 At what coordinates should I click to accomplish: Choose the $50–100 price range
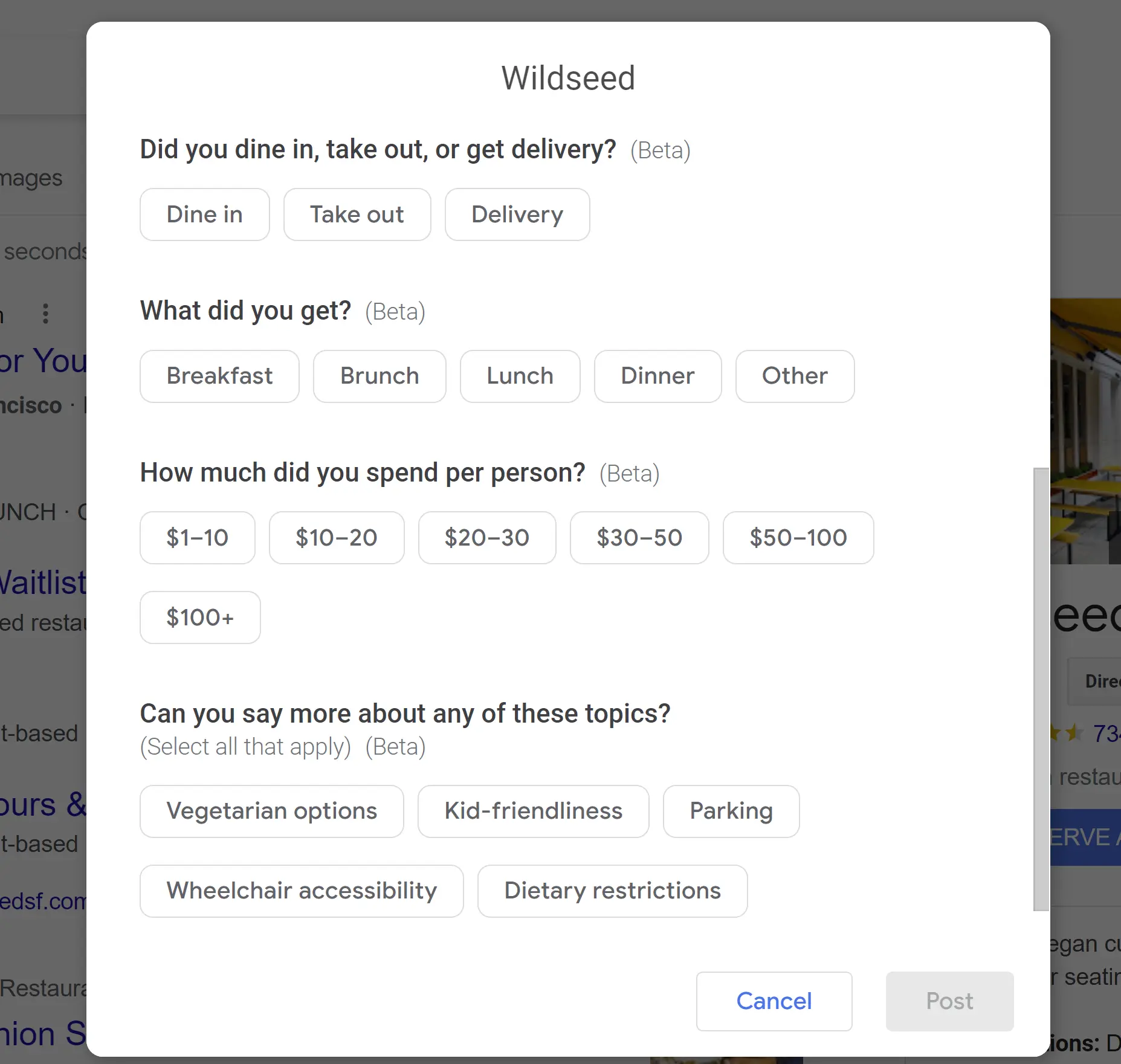pos(798,538)
